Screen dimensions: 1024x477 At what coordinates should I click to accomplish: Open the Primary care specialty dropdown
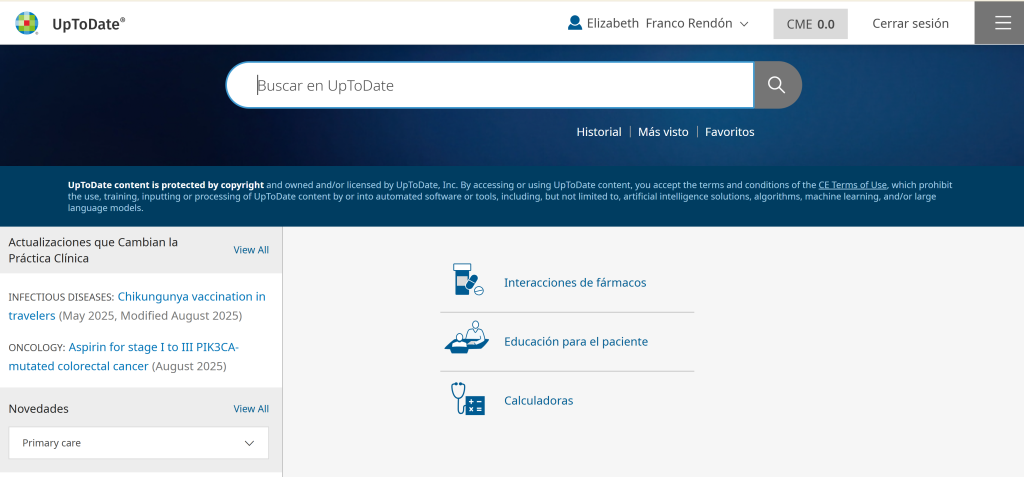coord(138,443)
